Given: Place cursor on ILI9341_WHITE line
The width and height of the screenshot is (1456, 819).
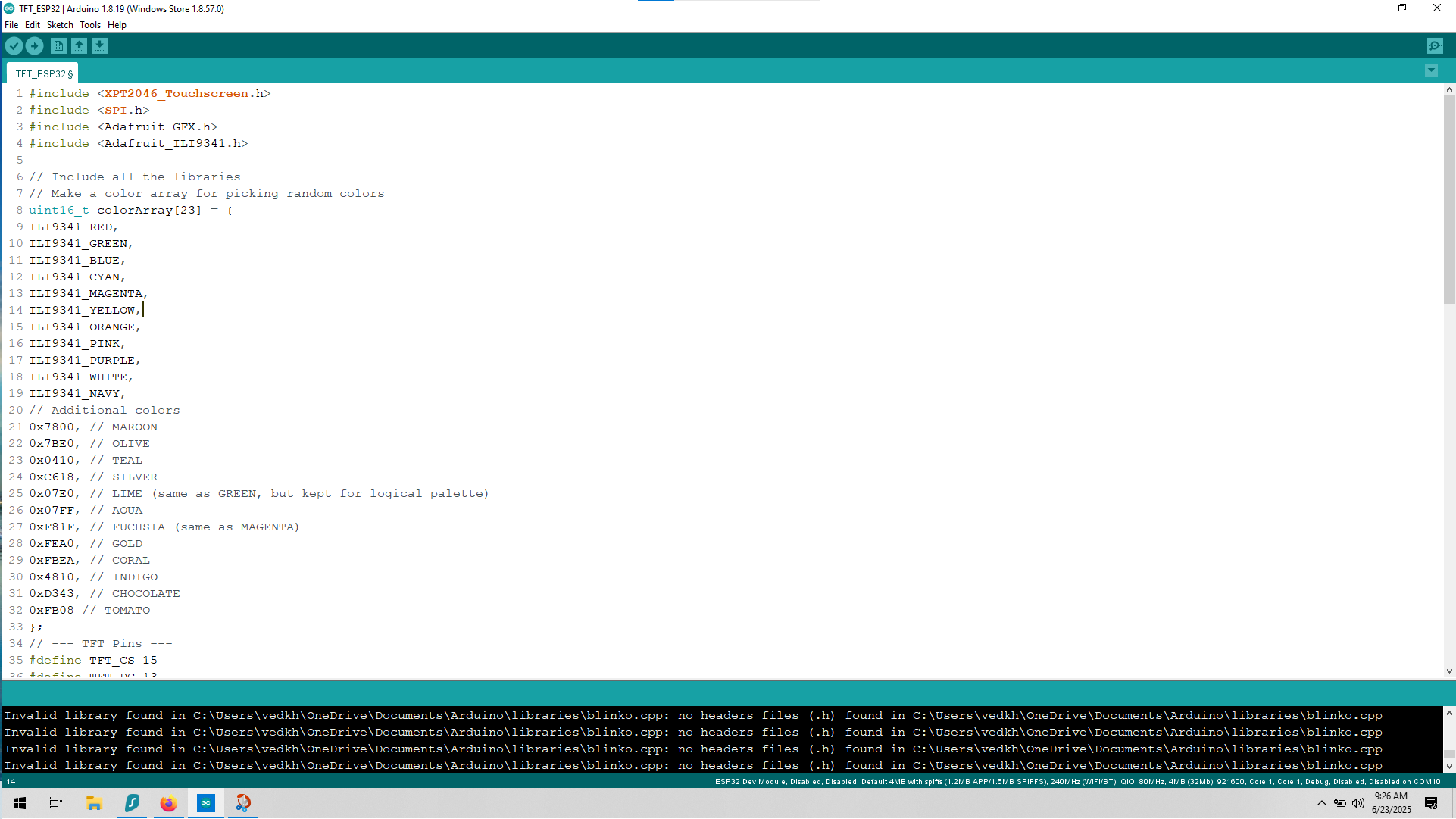Looking at the screenshot, I should 81,377.
